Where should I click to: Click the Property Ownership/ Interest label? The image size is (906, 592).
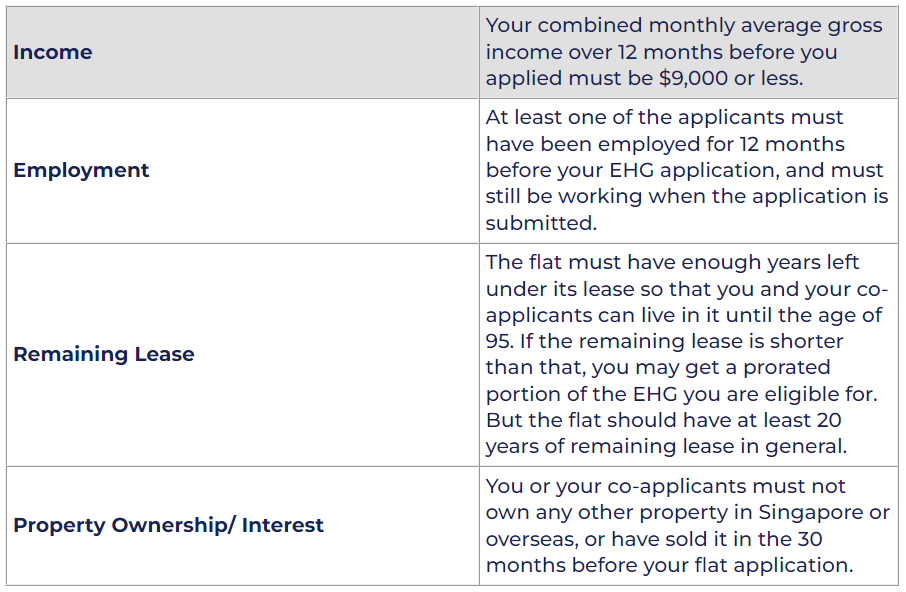[168, 525]
